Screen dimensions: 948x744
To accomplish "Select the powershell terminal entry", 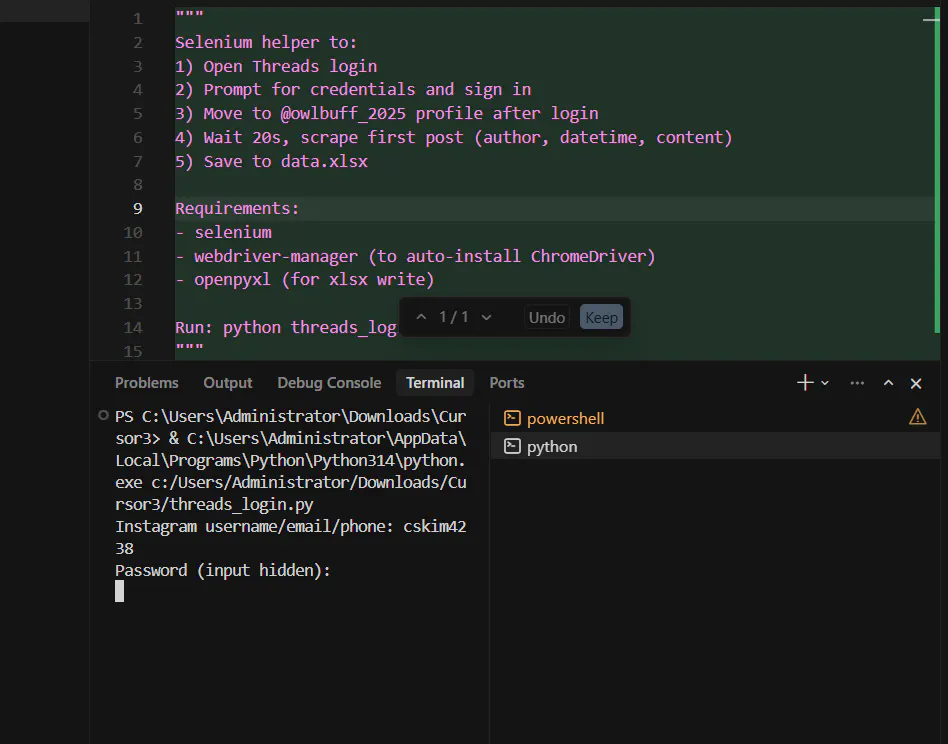I will coord(715,418).
